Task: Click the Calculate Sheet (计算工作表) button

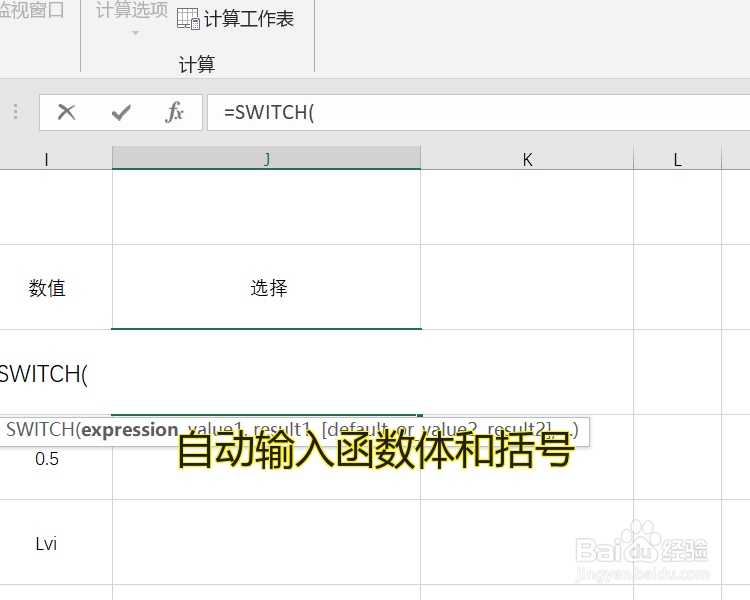Action: click(x=235, y=19)
